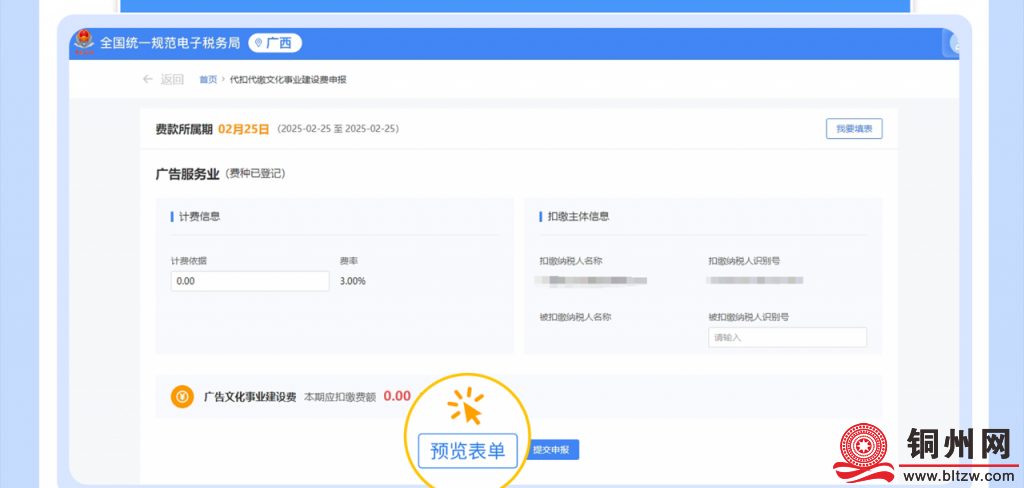
Task: Click the 返回 back arrow
Action: [x=148, y=80]
